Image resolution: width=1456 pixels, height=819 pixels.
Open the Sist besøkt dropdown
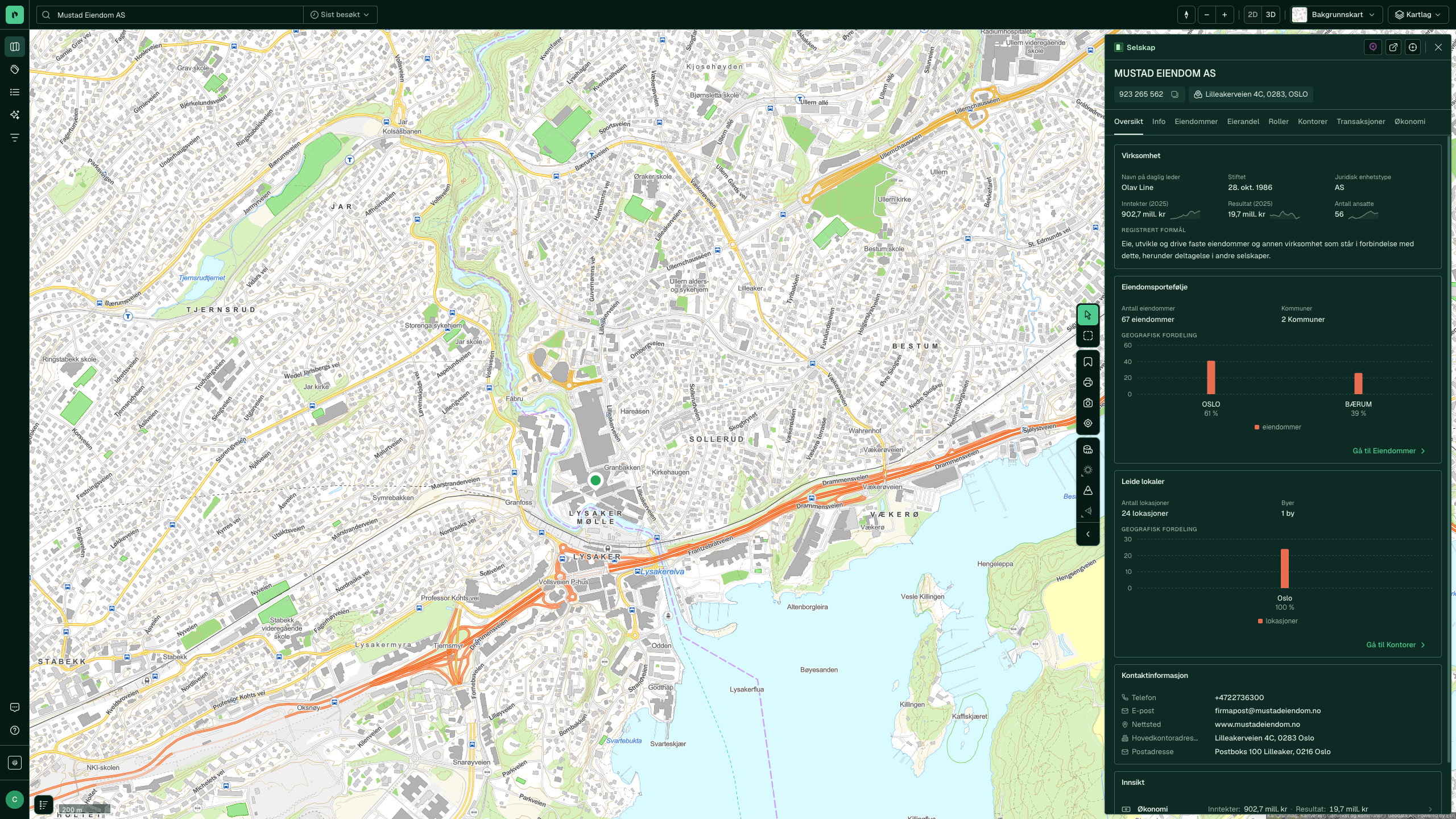[x=340, y=15]
